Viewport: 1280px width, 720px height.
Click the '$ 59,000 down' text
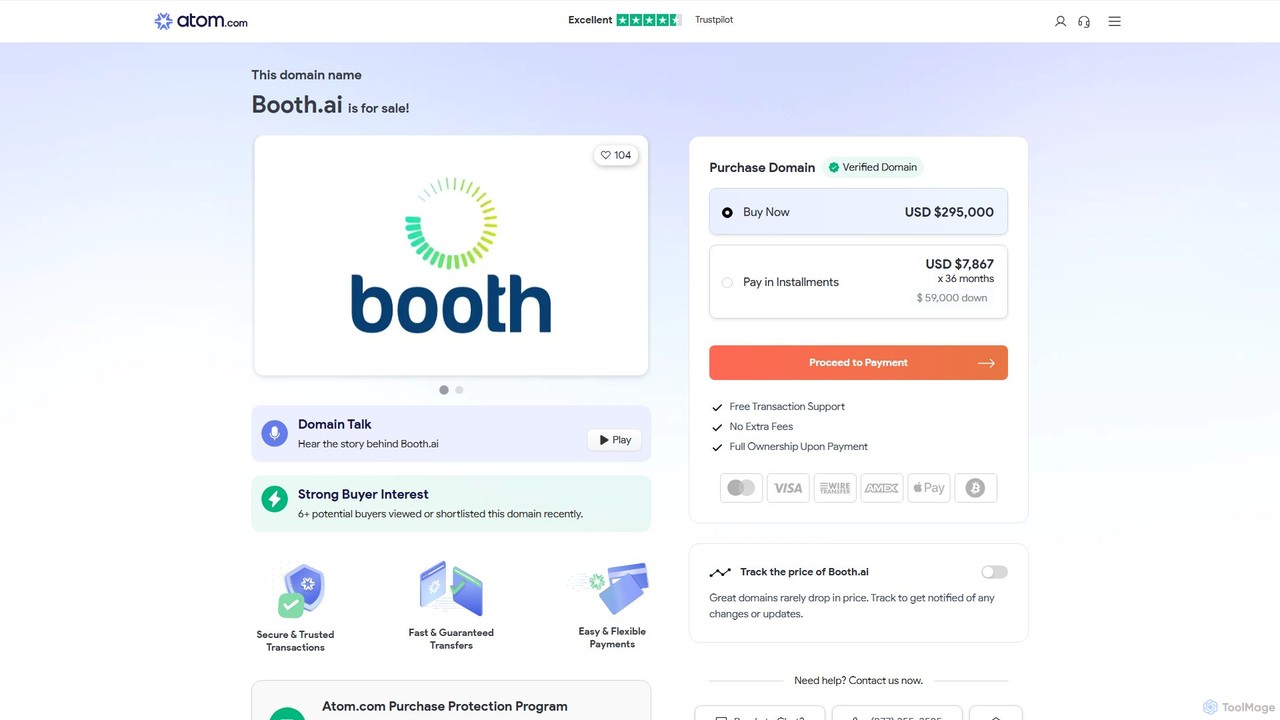952,298
